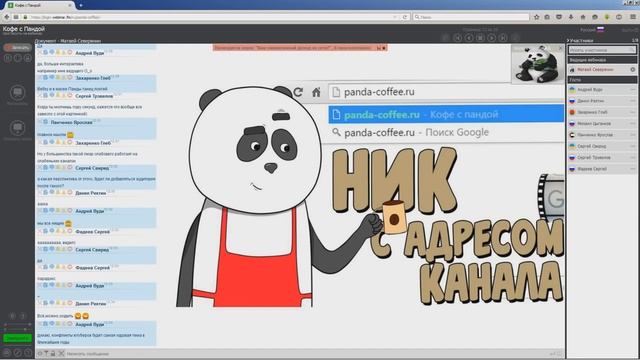This screenshot has height=360, width=640.
Task: Open the Русский language selector
Action: [x=592, y=30]
